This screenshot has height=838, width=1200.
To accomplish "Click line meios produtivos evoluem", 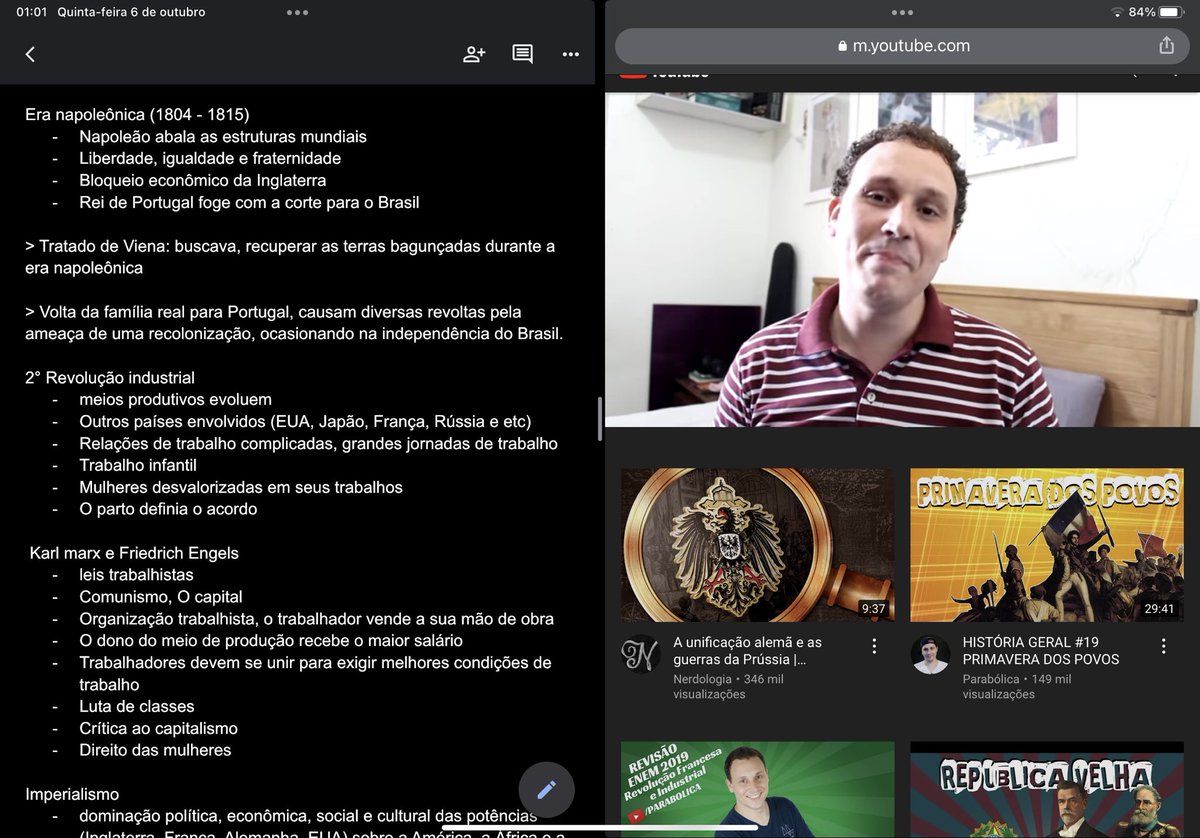I will [x=176, y=399].
